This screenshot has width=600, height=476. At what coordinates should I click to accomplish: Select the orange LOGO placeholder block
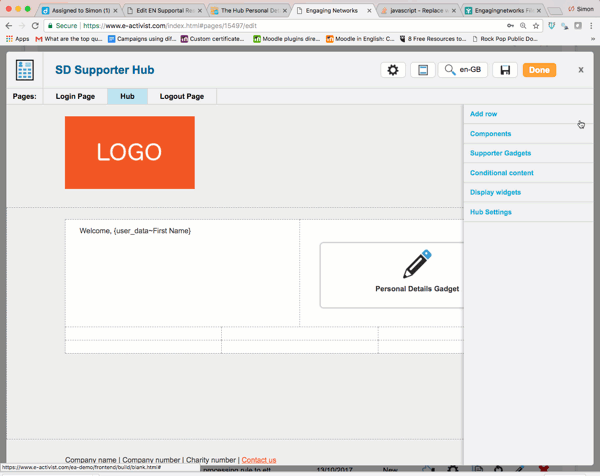click(x=130, y=152)
